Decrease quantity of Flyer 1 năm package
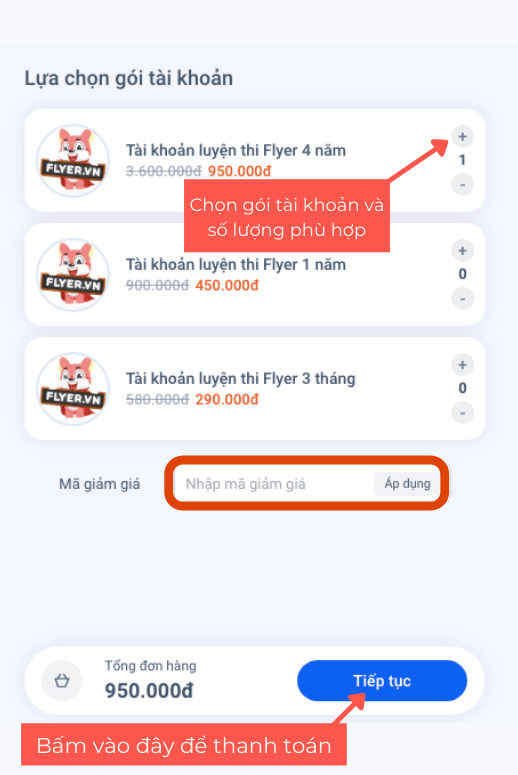 click(x=462, y=299)
